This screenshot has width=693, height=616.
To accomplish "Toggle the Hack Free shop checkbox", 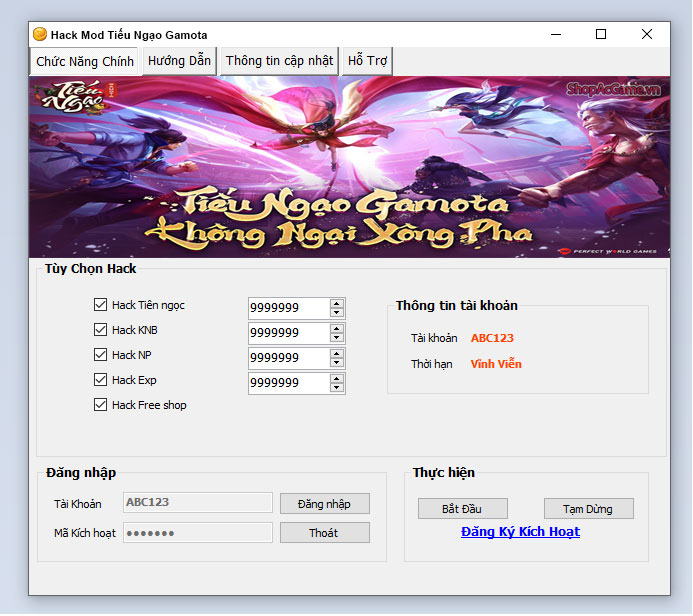I will click(100, 405).
